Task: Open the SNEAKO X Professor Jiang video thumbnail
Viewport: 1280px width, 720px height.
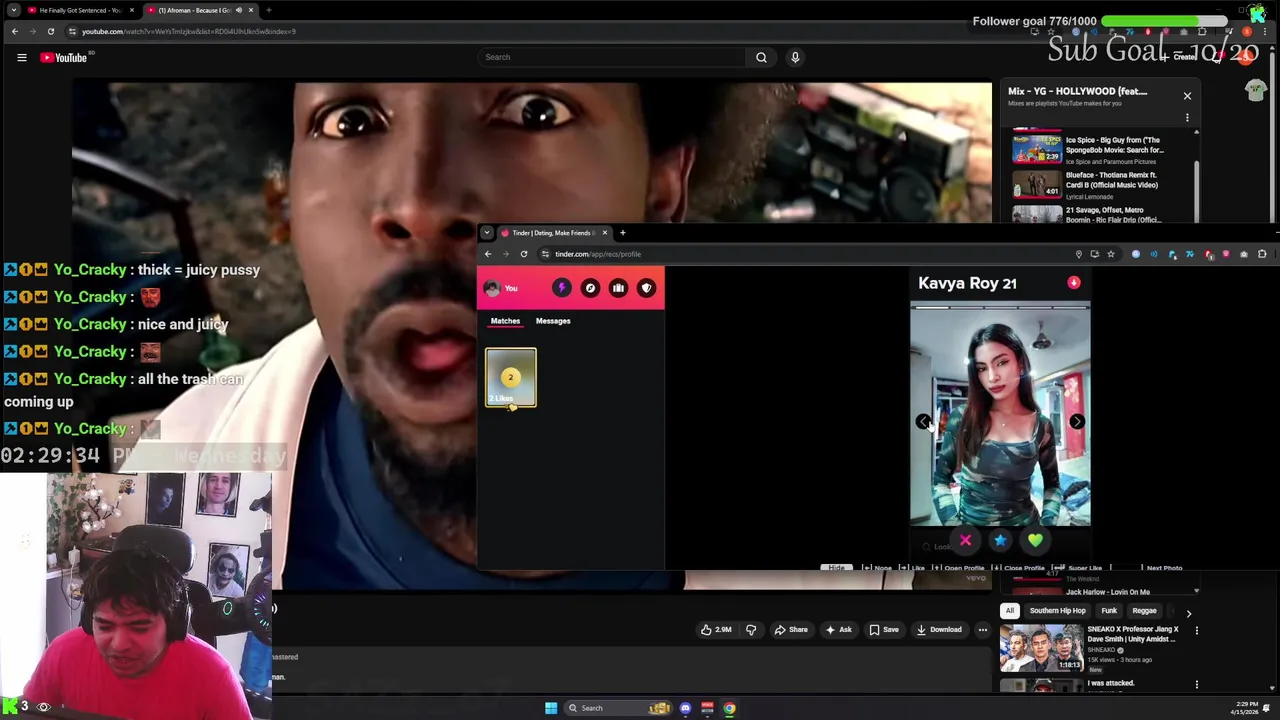Action: click(1041, 648)
